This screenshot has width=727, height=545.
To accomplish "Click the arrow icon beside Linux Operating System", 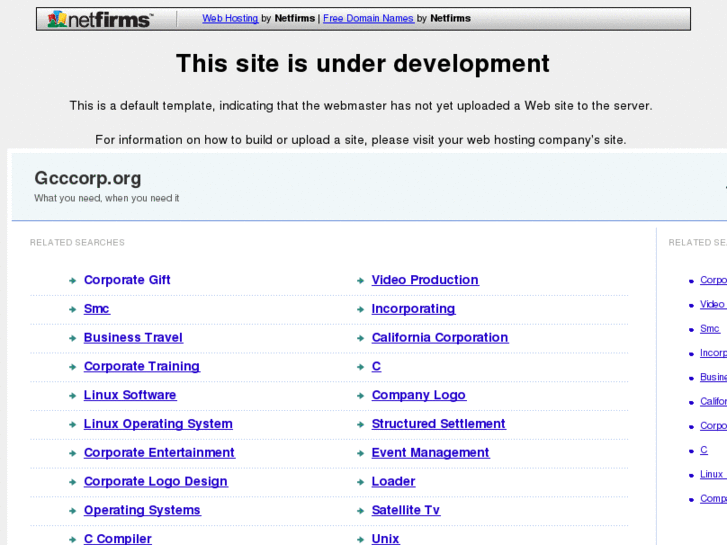I will (x=72, y=424).
